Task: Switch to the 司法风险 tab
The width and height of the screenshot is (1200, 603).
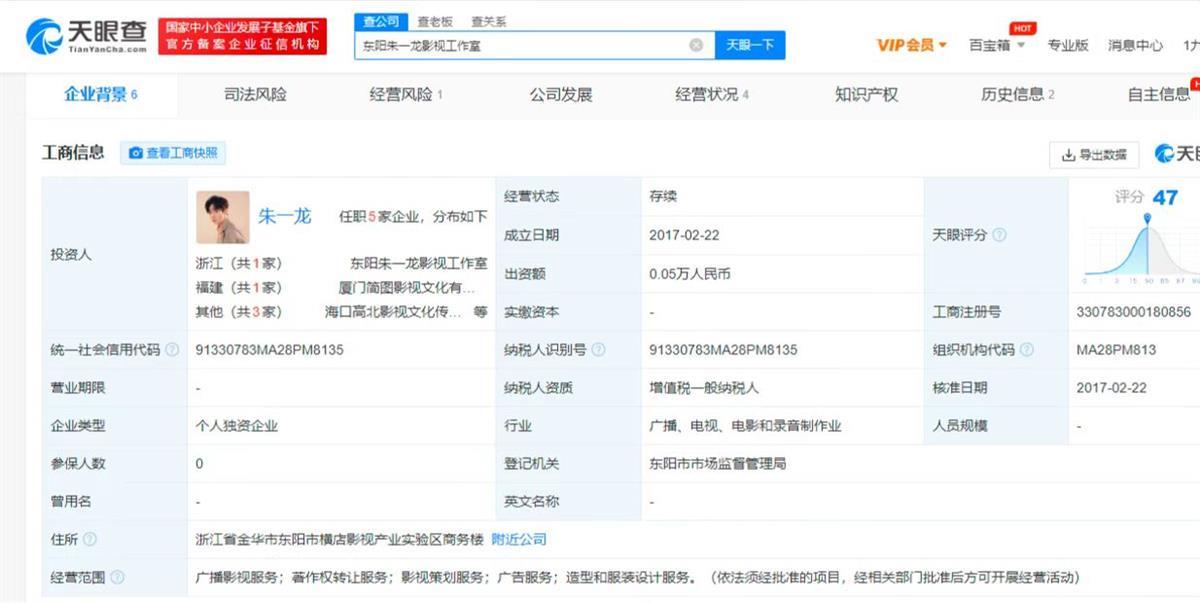Action: [255, 95]
